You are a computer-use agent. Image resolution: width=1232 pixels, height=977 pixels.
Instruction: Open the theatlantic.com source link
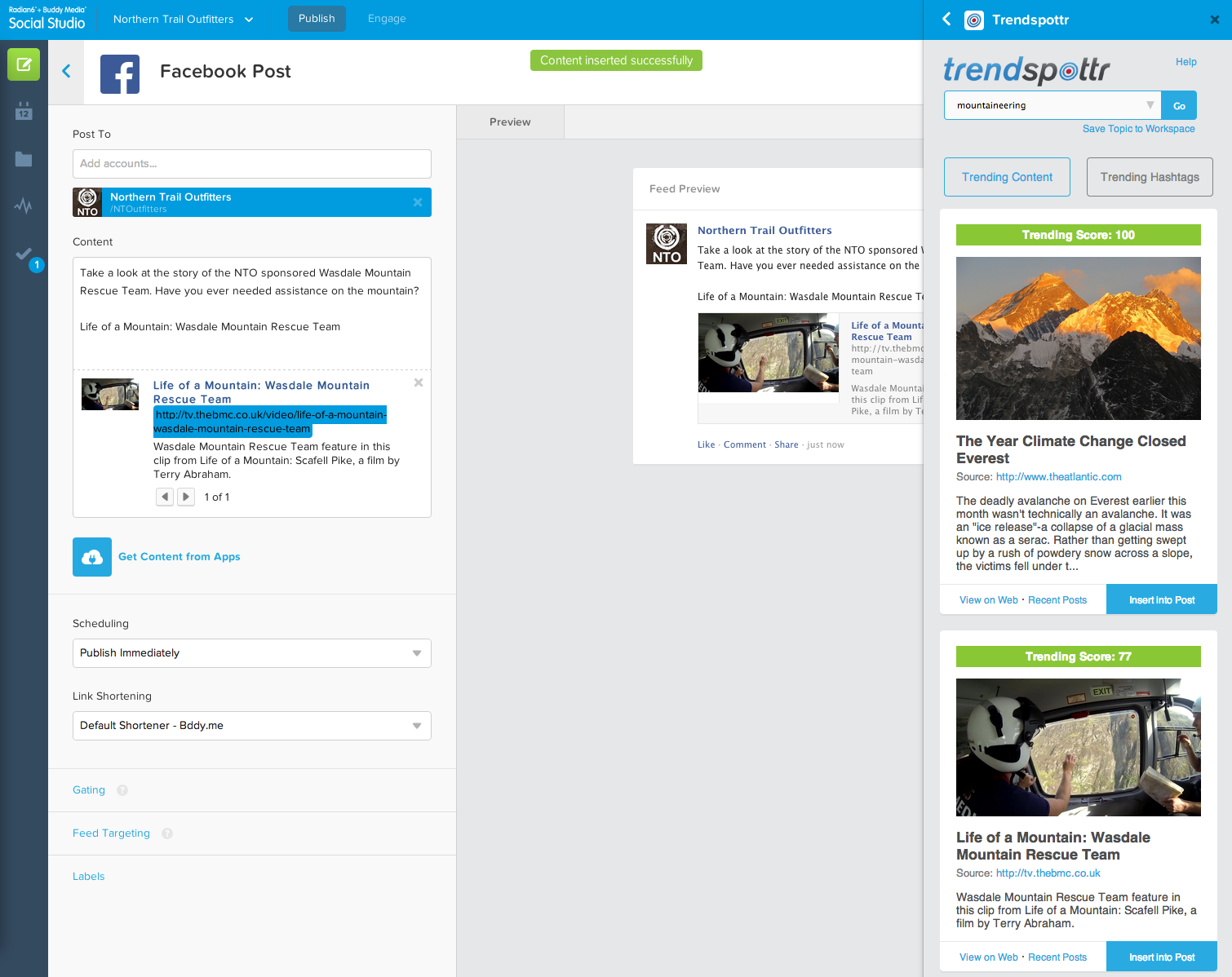[1059, 477]
